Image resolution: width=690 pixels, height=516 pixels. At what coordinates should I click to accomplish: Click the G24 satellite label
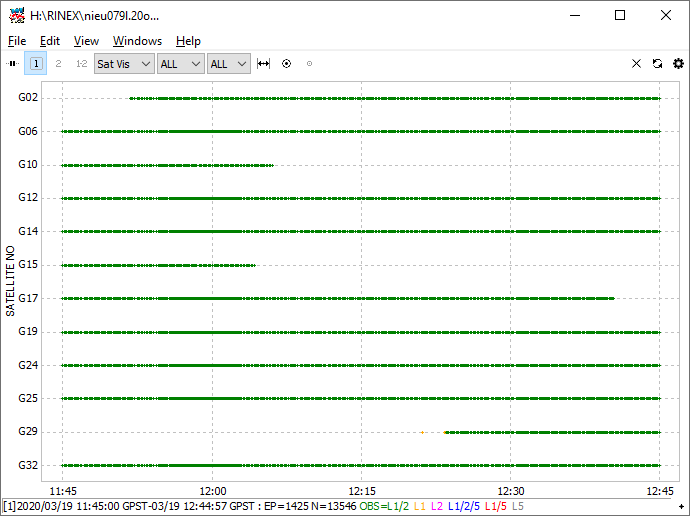tap(28, 365)
